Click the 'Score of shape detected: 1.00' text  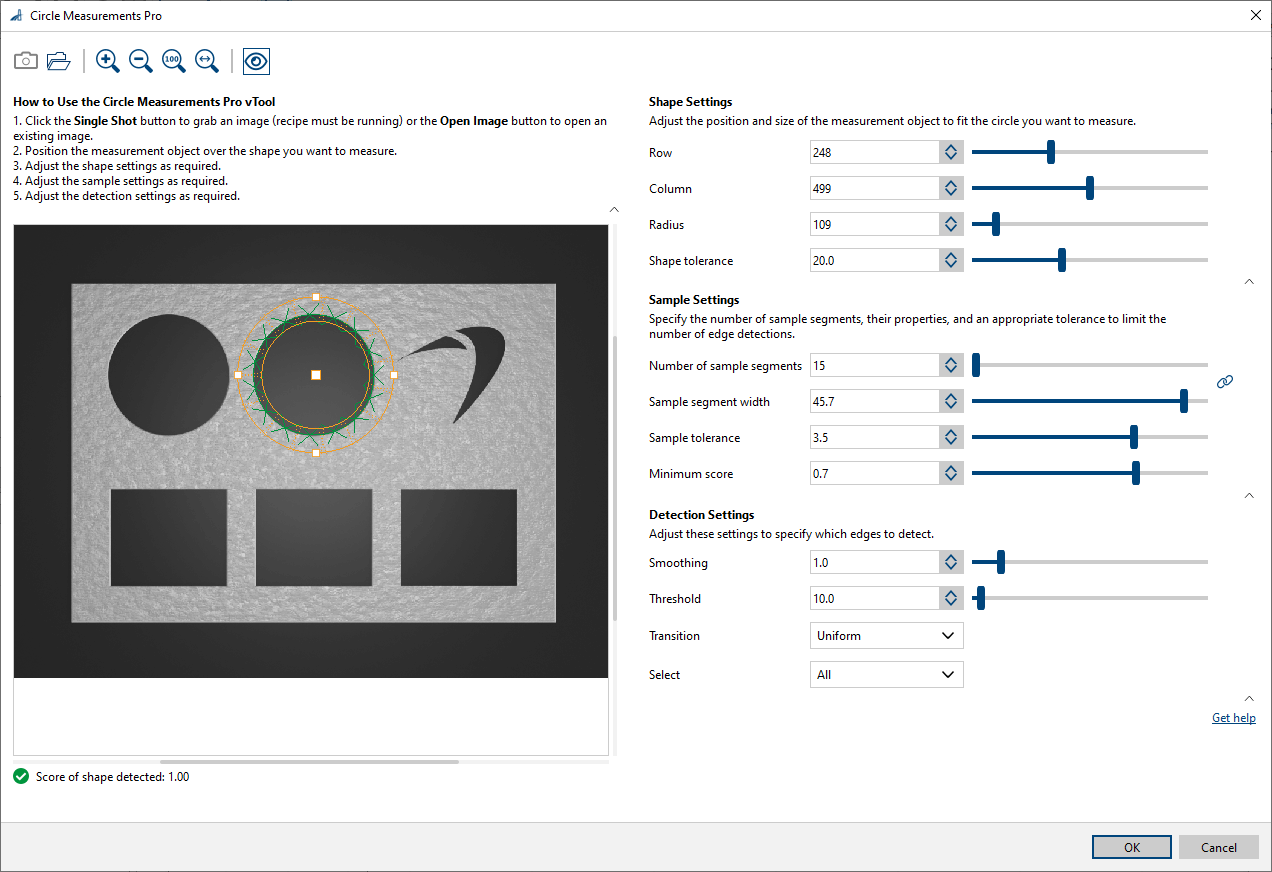point(112,777)
